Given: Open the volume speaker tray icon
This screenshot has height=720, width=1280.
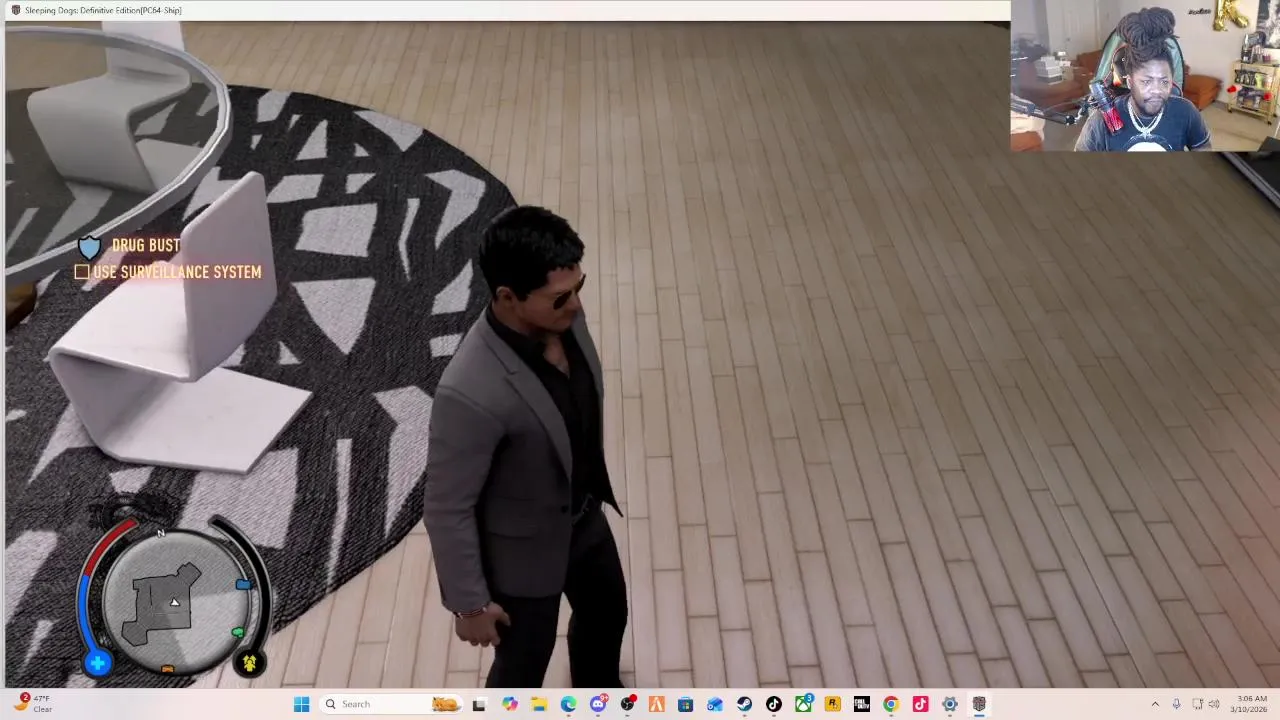Looking at the screenshot, I should [1214, 704].
